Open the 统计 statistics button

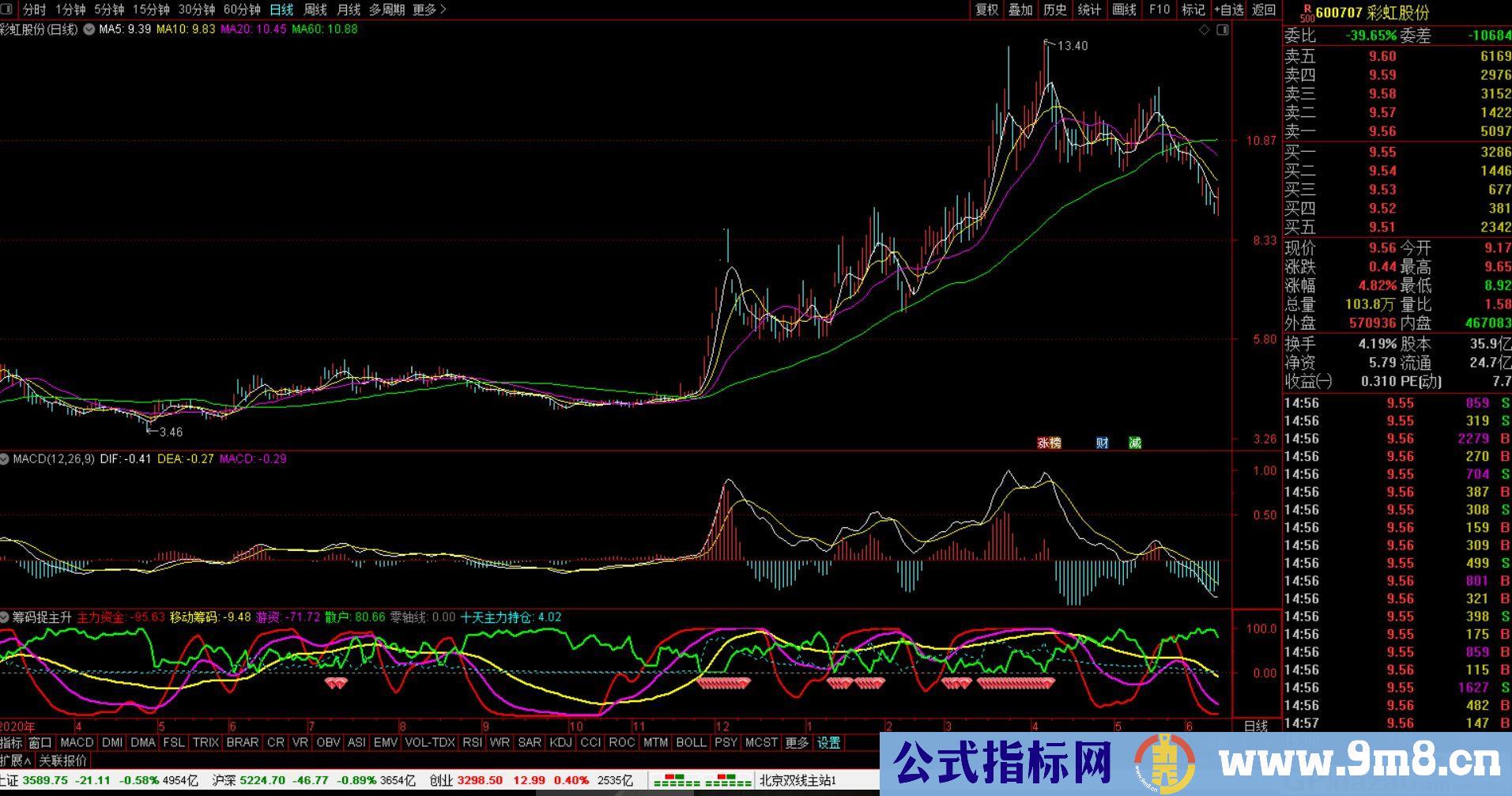coord(1089,9)
